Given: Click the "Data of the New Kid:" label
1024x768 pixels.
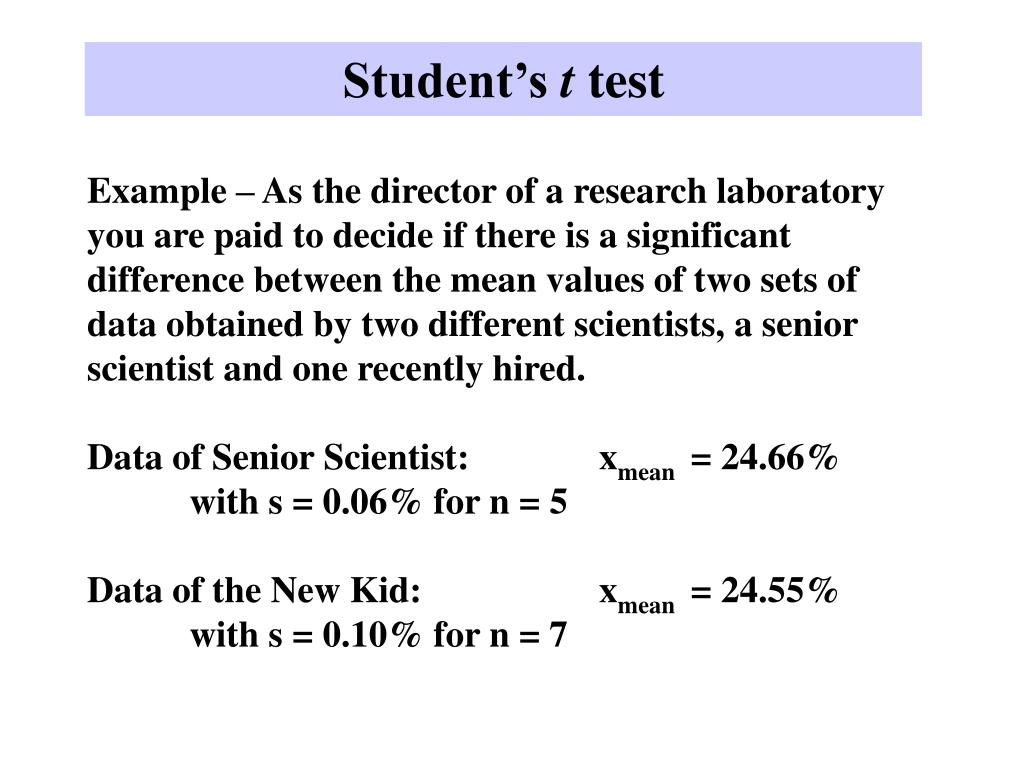Looking at the screenshot, I should [x=254, y=591].
